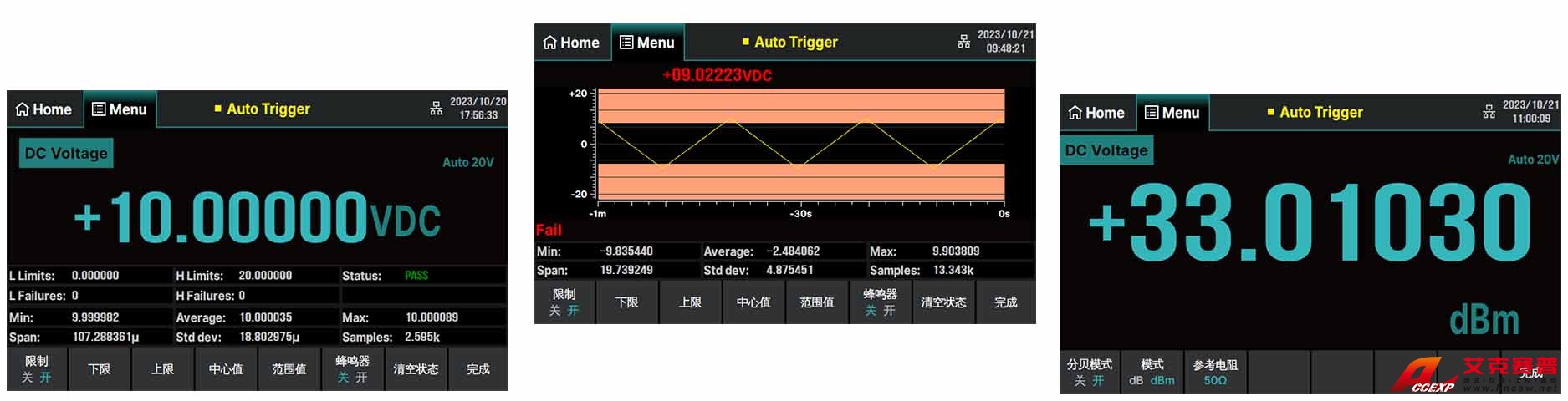Click network icon on the dBm screen
This screenshot has height=401, width=1568.
coord(1489,112)
